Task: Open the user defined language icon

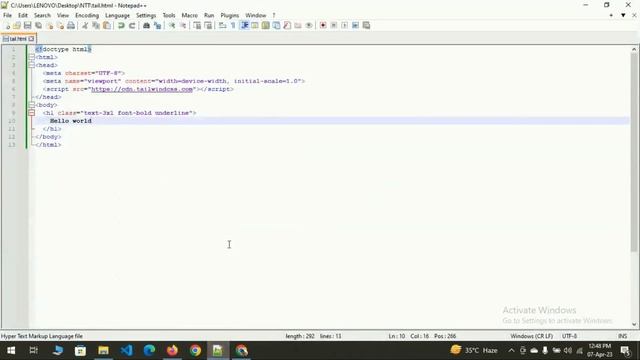Action: click(x=255, y=25)
